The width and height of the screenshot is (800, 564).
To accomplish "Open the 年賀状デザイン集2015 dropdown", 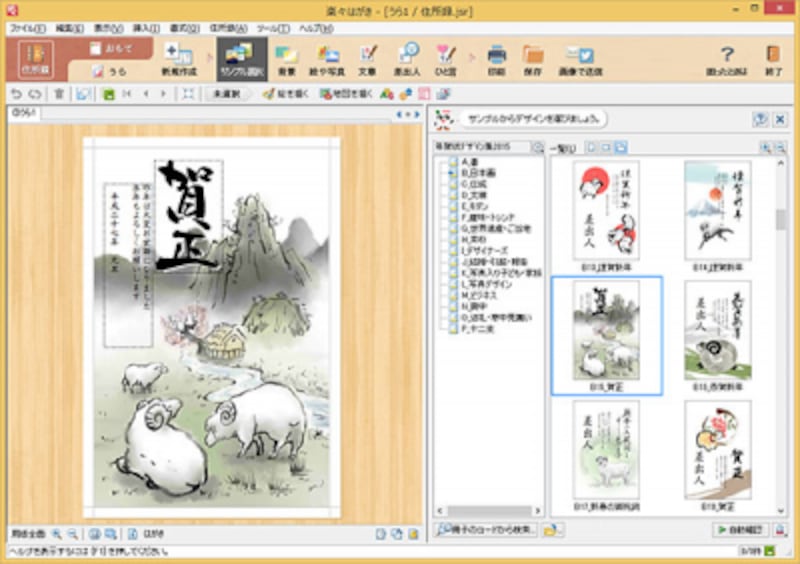I will 538,147.
